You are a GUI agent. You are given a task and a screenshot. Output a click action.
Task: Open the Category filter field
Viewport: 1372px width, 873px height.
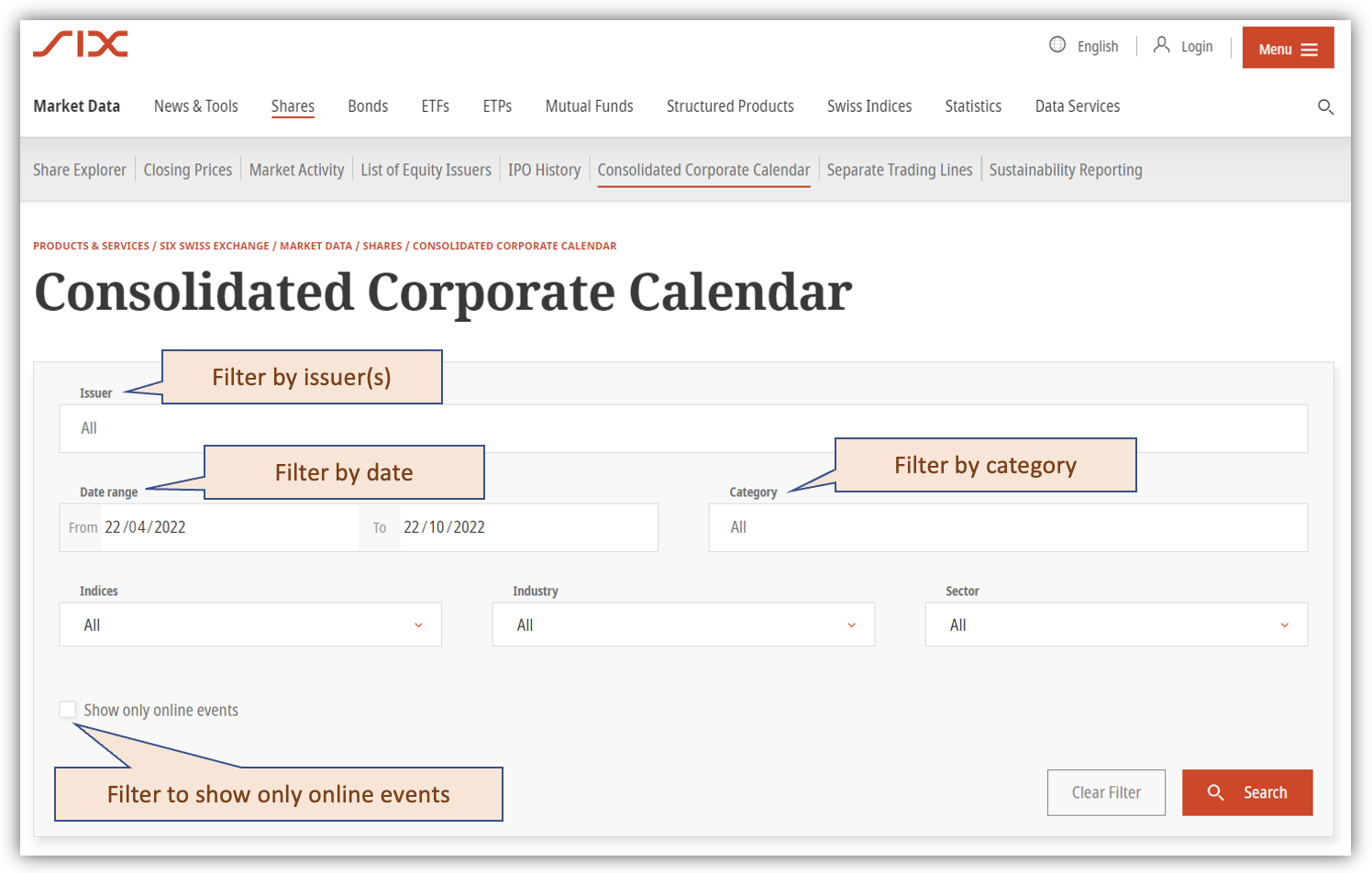pos(1008,527)
